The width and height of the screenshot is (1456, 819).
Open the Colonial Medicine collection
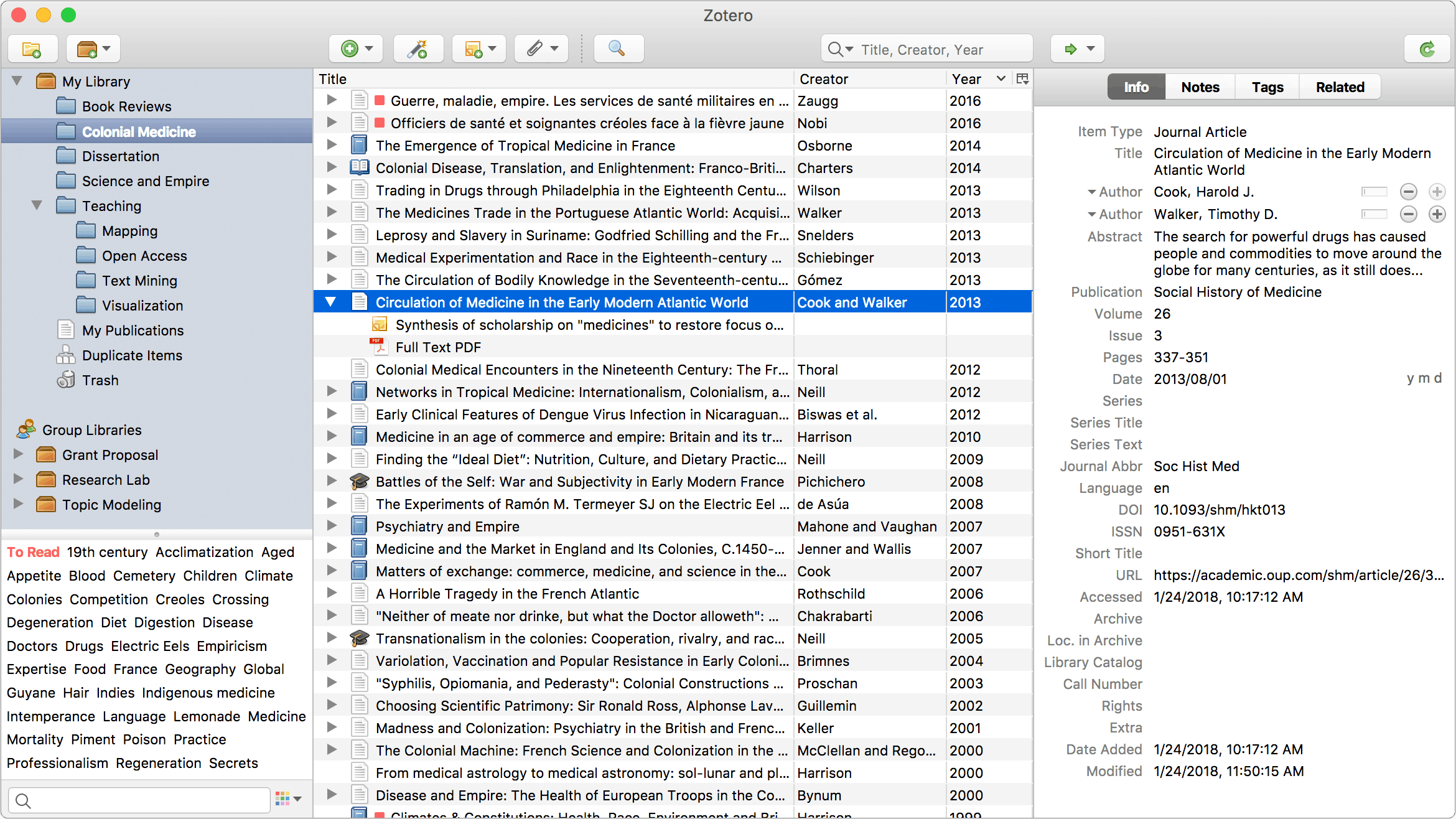[138, 131]
